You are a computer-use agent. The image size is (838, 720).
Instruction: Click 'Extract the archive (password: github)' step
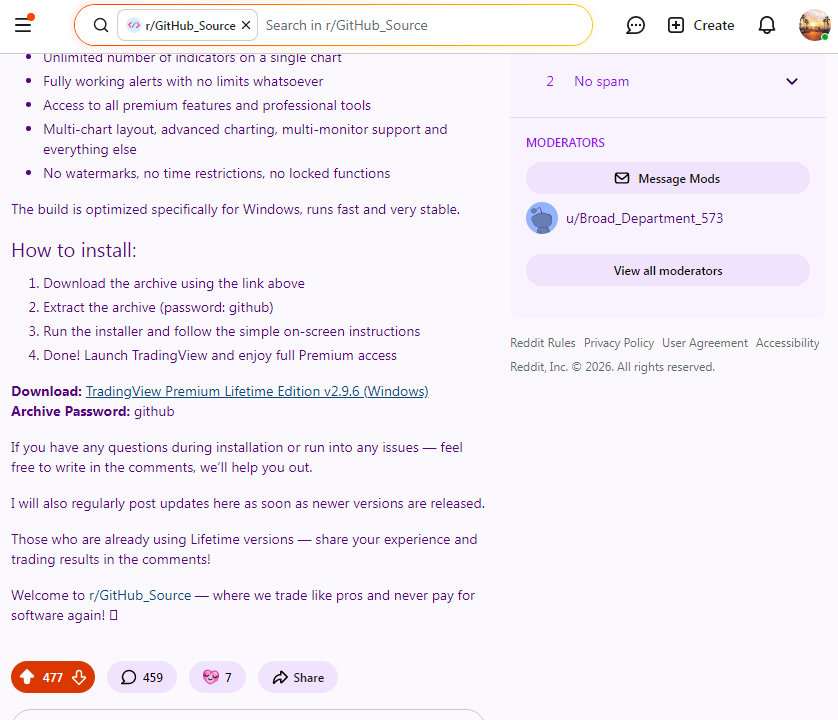pyautogui.click(x=158, y=307)
